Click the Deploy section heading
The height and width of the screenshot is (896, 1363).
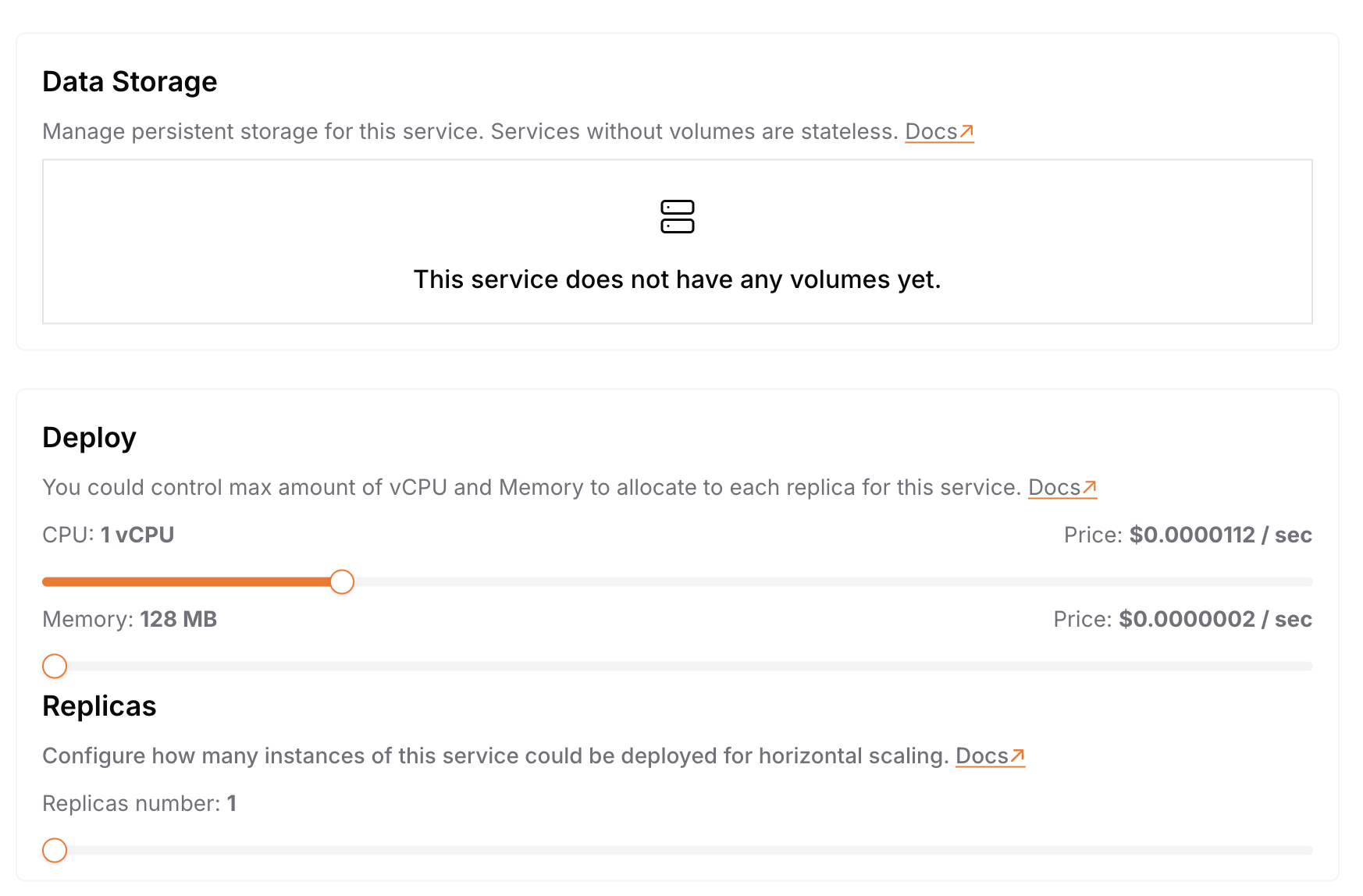coord(89,437)
